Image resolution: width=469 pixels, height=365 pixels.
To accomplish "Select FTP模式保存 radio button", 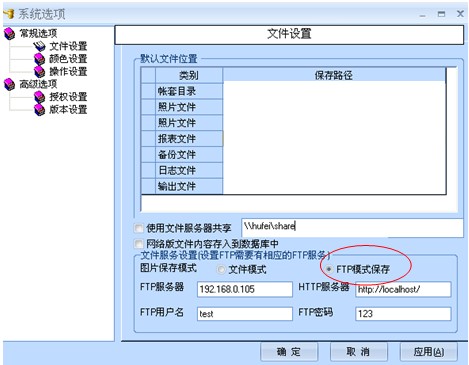I will (329, 269).
